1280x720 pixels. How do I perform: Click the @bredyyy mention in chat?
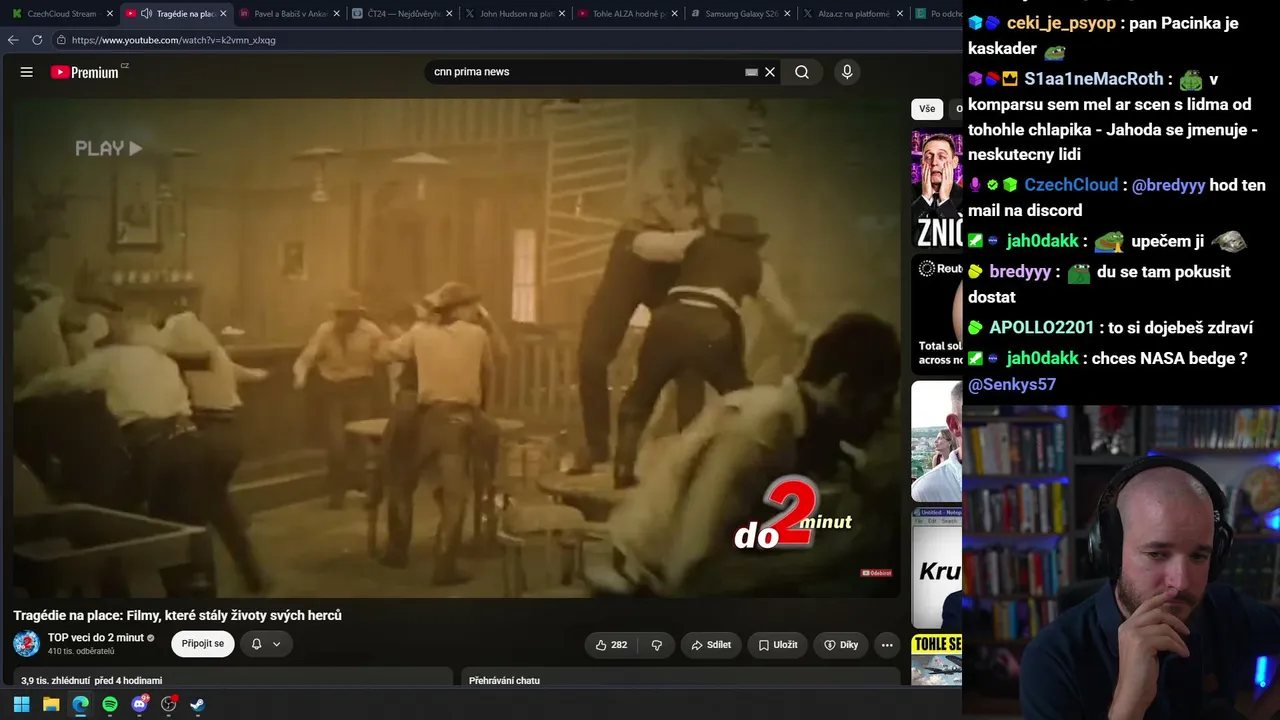1168,185
